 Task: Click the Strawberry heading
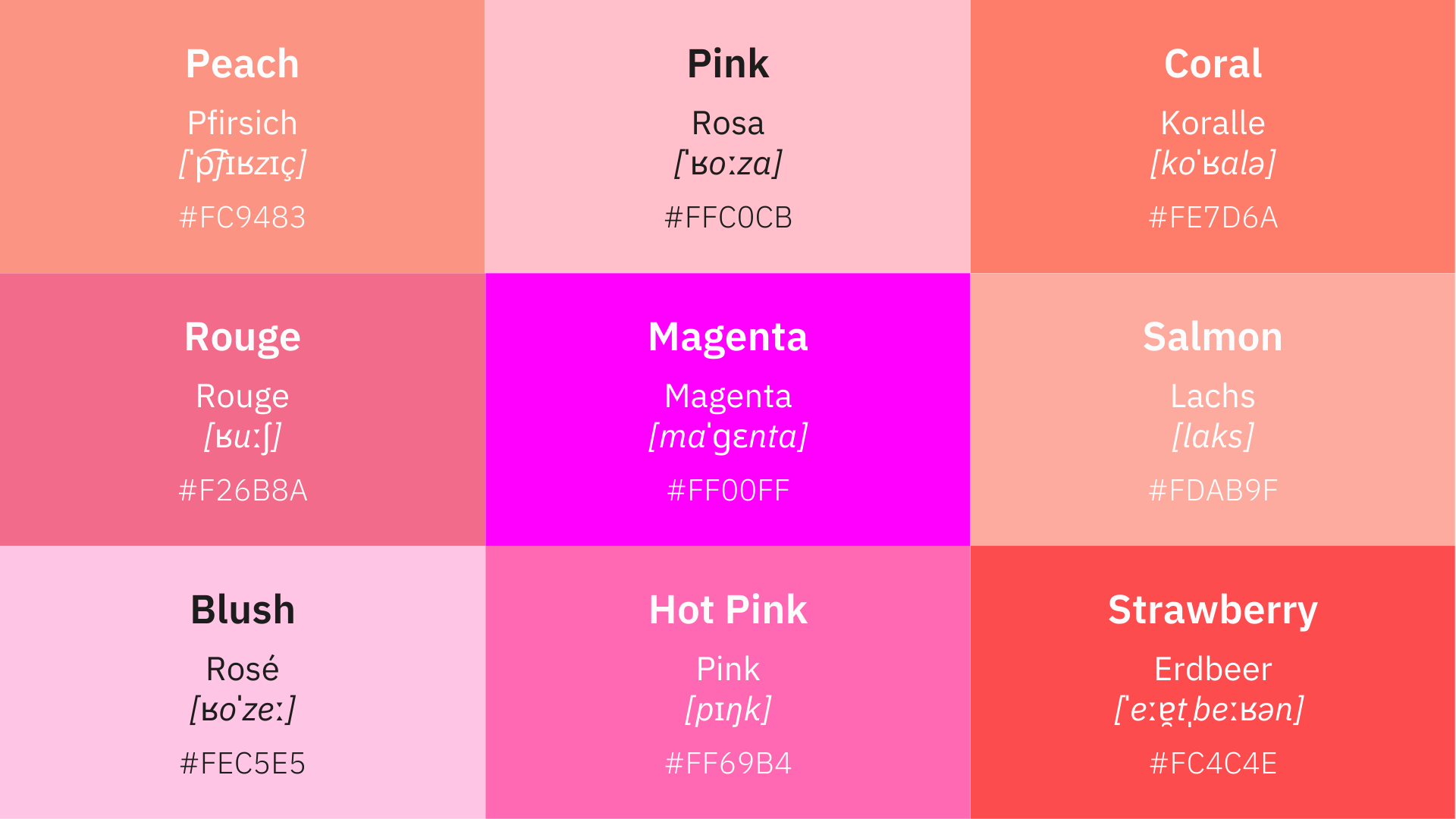(1213, 611)
